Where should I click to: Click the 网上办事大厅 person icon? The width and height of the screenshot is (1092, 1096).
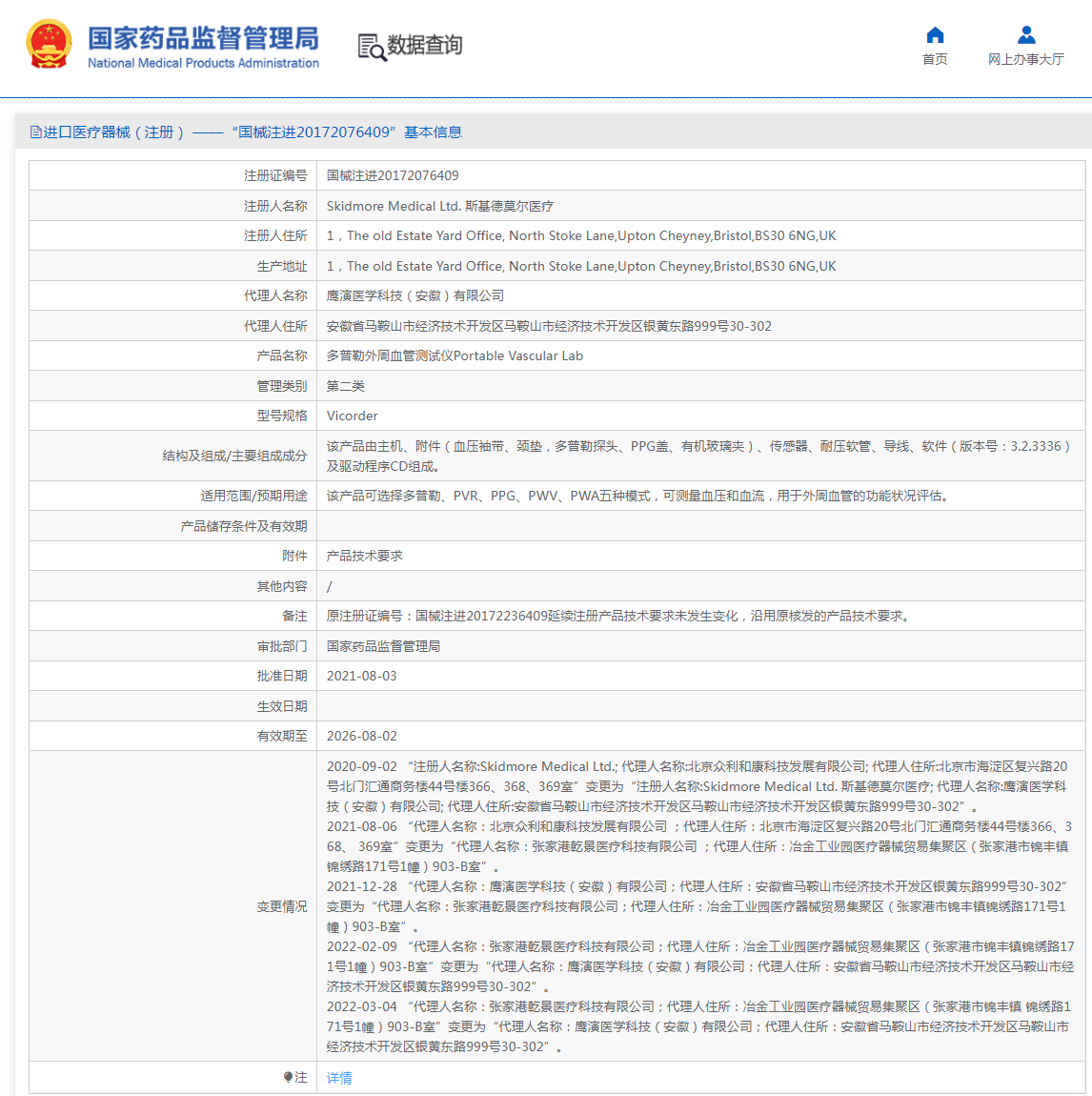1026,34
